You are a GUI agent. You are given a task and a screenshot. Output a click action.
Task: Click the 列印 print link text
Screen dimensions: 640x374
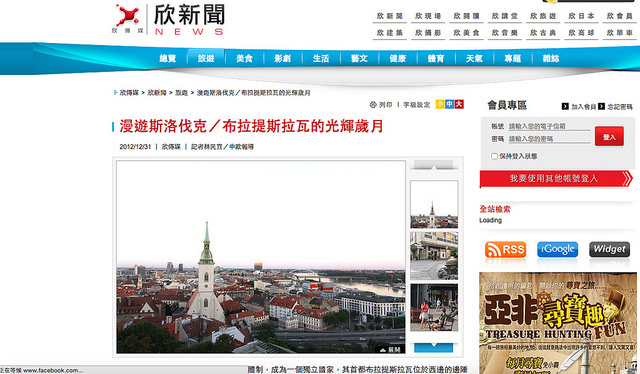click(x=385, y=105)
